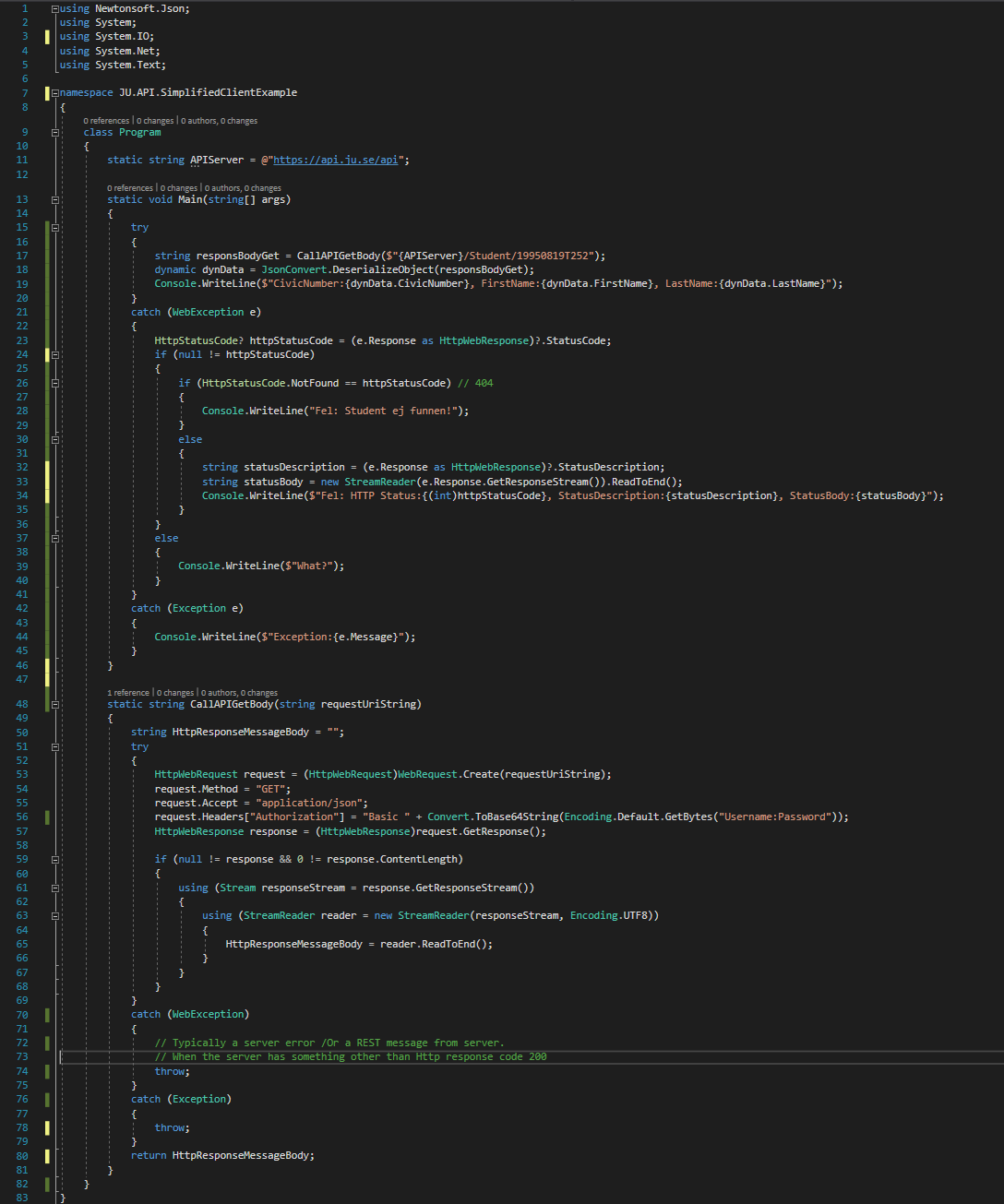Open '0 changes' CodeLens above class Program
The height and width of the screenshot is (1204, 1004).
coord(155,121)
